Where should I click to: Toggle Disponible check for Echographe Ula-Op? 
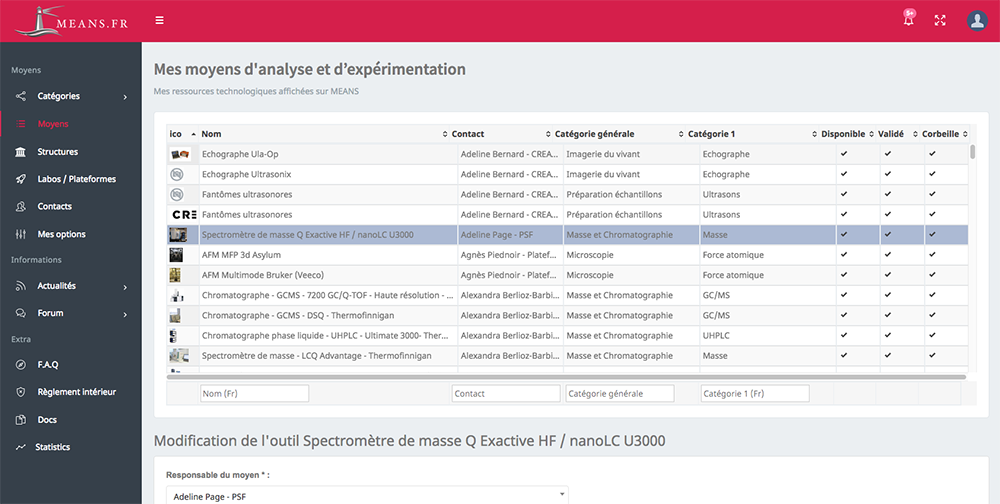844,154
